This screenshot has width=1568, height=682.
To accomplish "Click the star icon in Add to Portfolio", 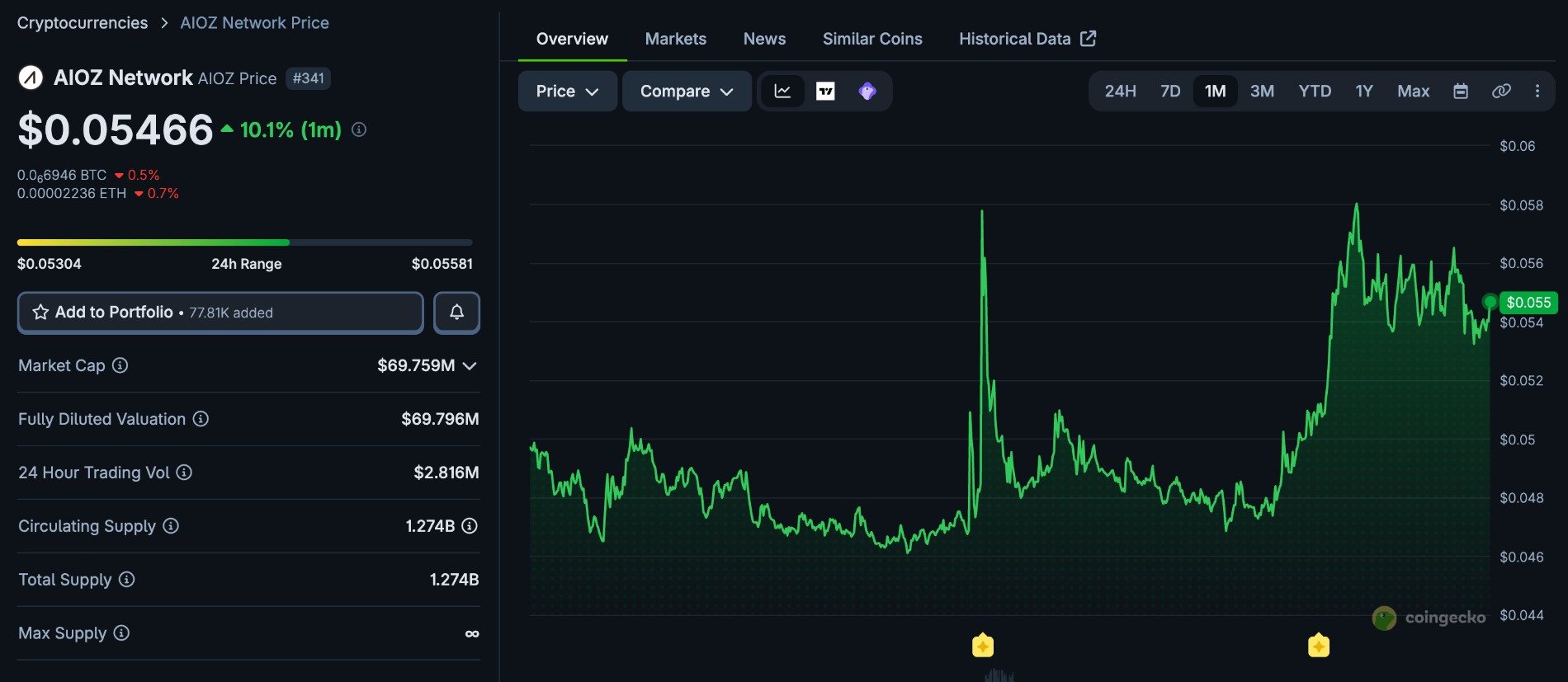I will 40,313.
